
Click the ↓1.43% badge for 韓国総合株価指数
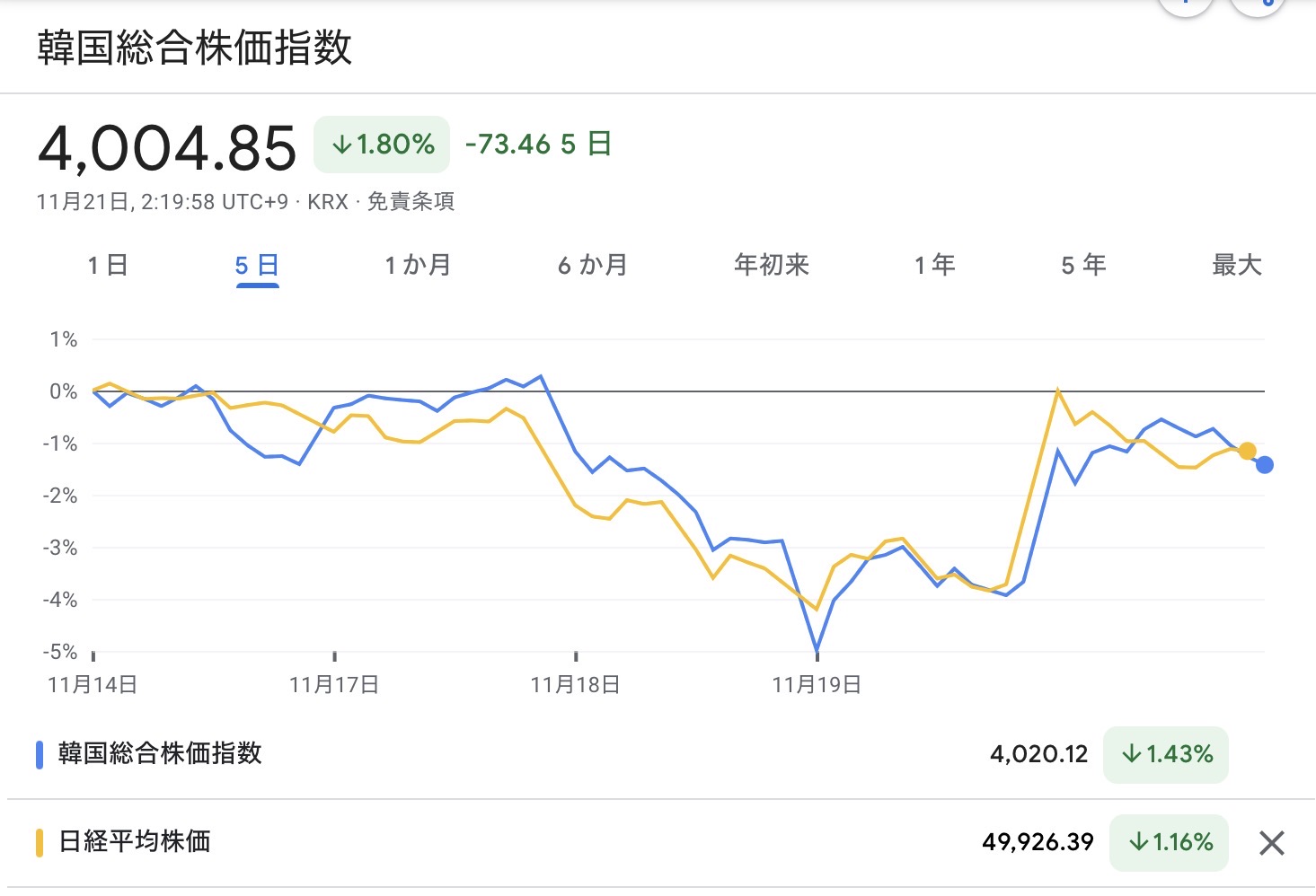click(x=1166, y=754)
